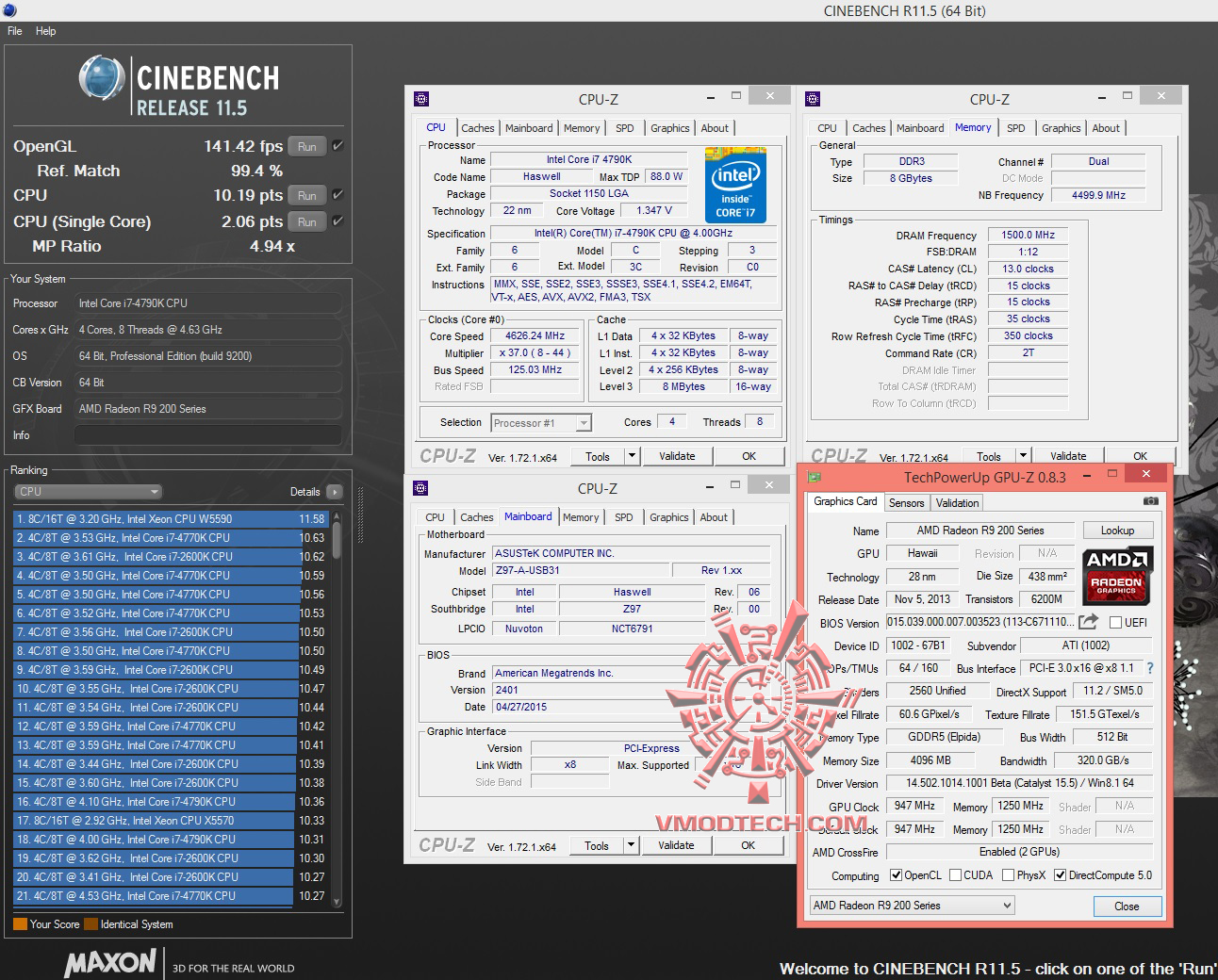Click Tools button in the CPU-Z mainboard window
This screenshot has height=980, width=1218.
tap(597, 845)
